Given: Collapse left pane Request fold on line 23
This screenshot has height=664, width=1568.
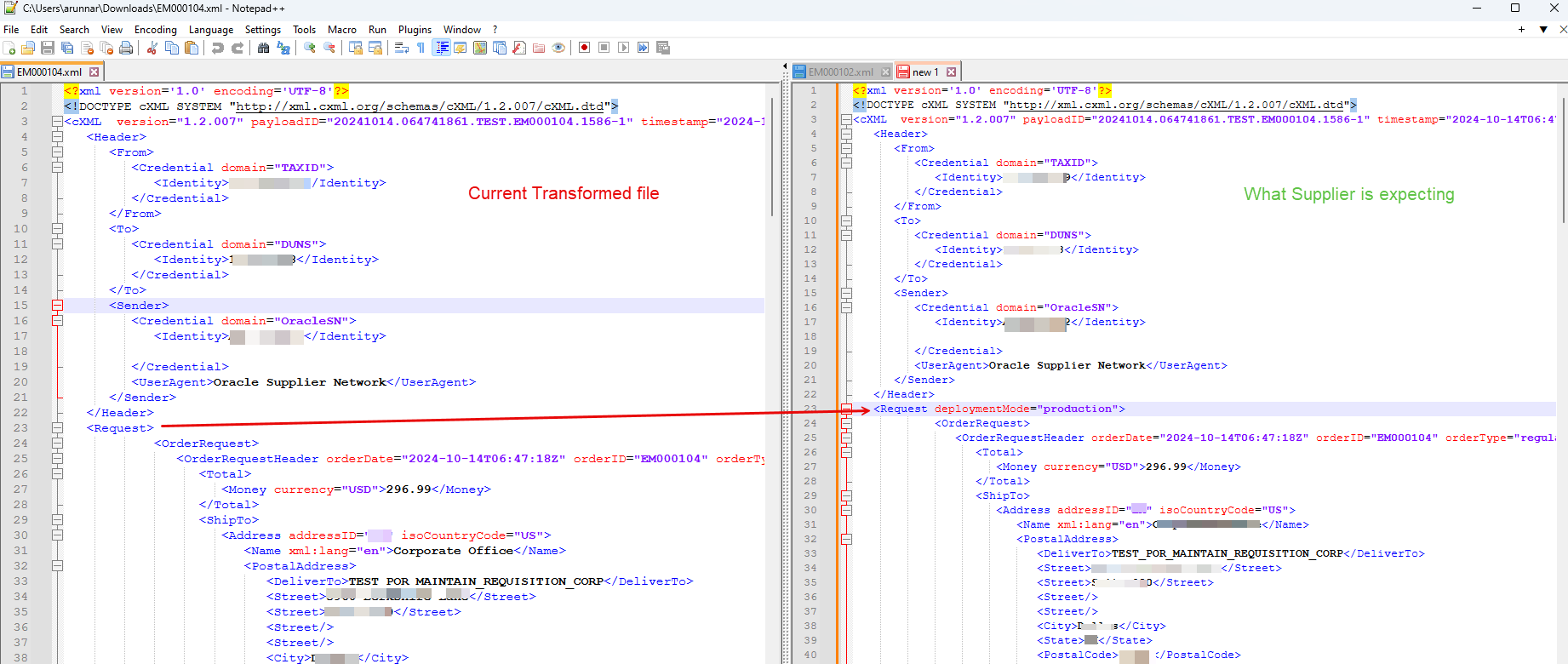Looking at the screenshot, I should point(57,428).
